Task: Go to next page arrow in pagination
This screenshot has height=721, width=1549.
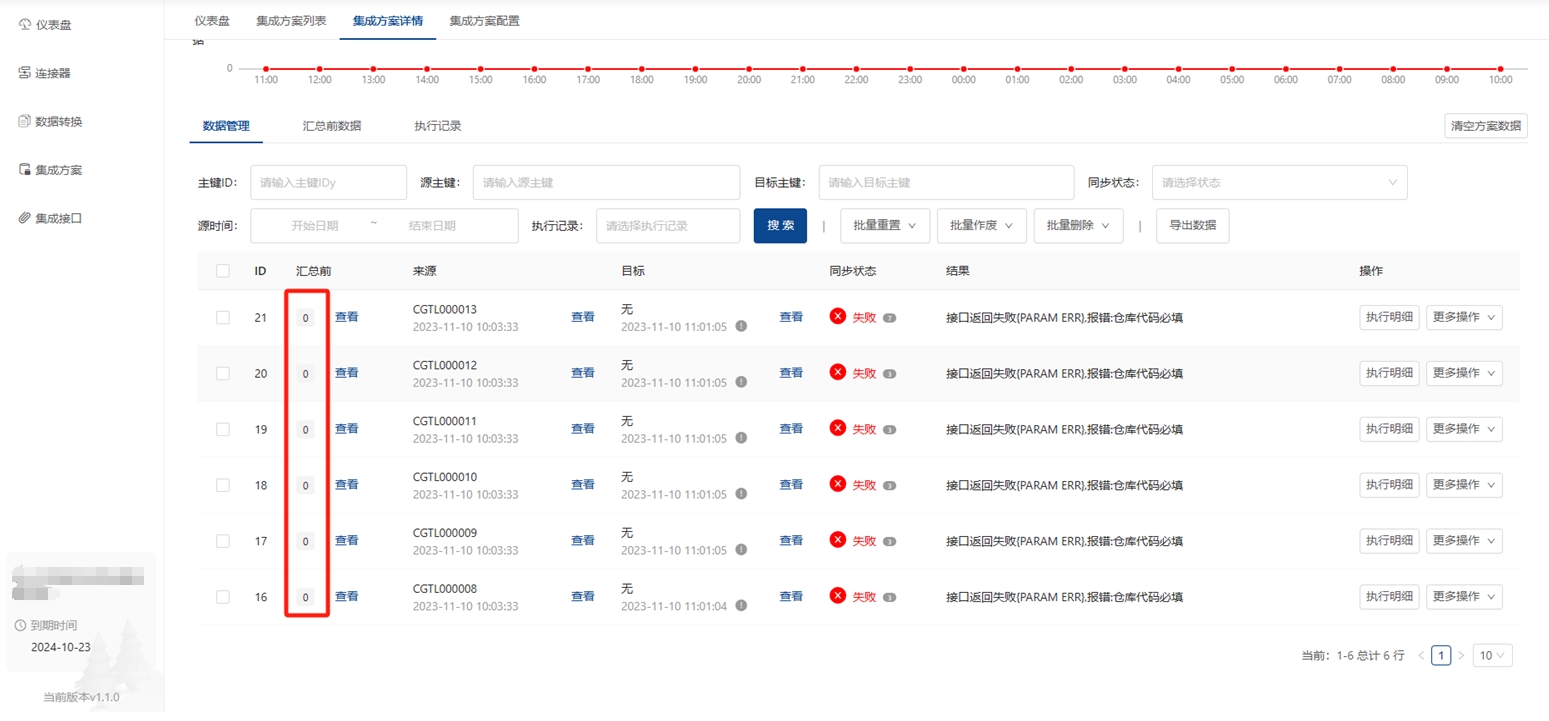Action: (1461, 656)
